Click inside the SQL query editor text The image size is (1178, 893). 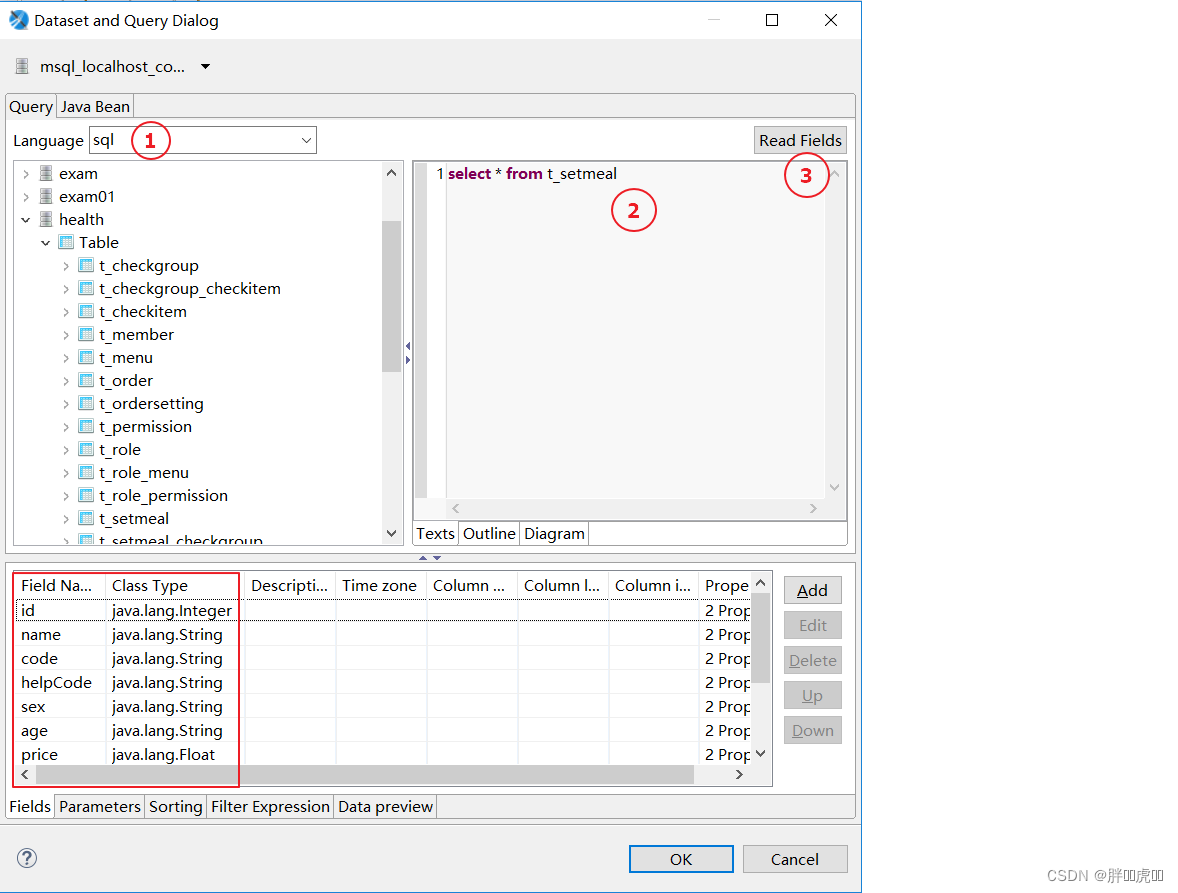pyautogui.click(x=532, y=173)
